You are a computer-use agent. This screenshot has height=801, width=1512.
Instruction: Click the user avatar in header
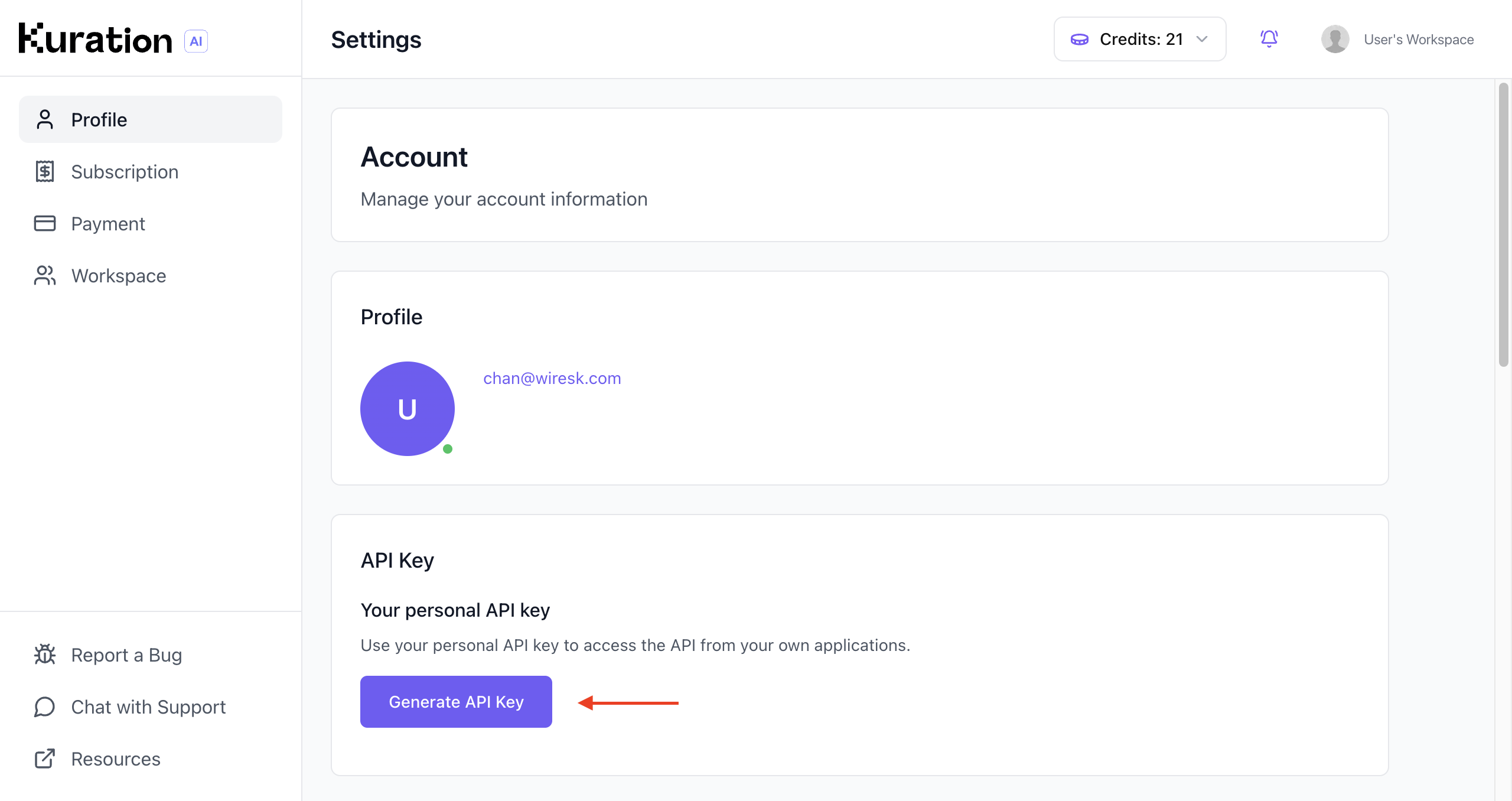(1335, 39)
